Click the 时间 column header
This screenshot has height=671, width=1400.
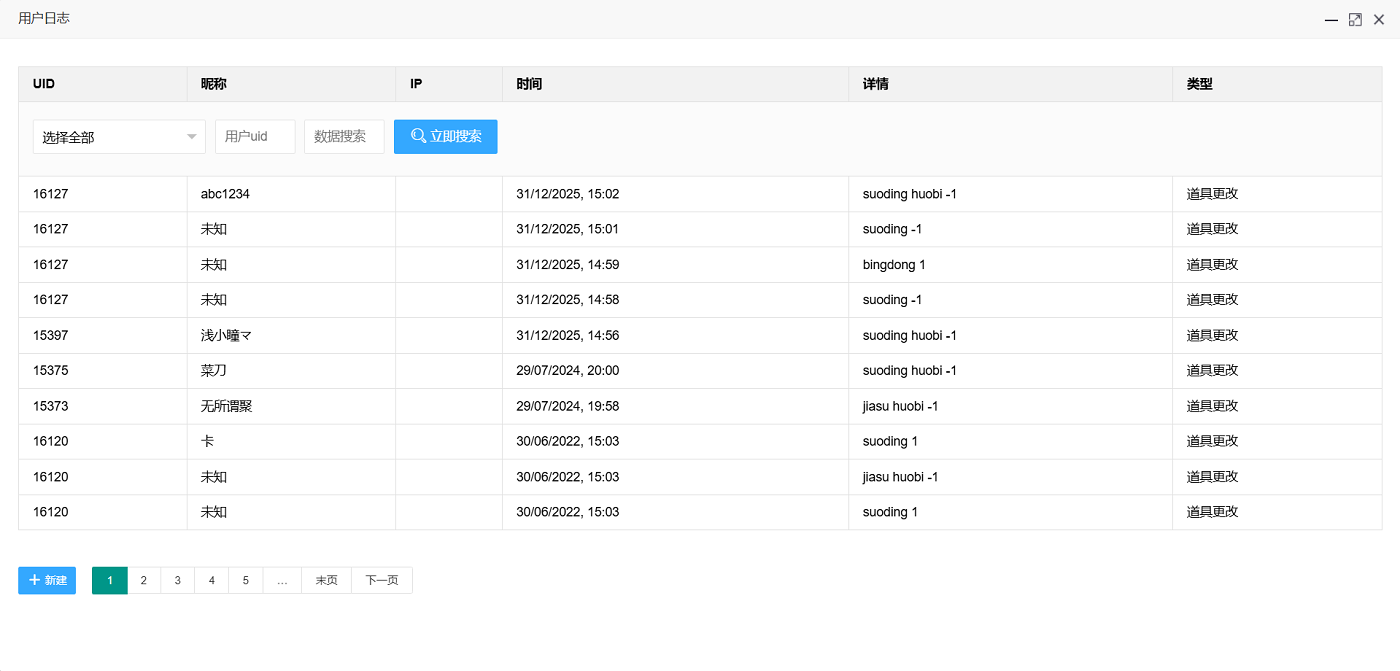(x=529, y=84)
